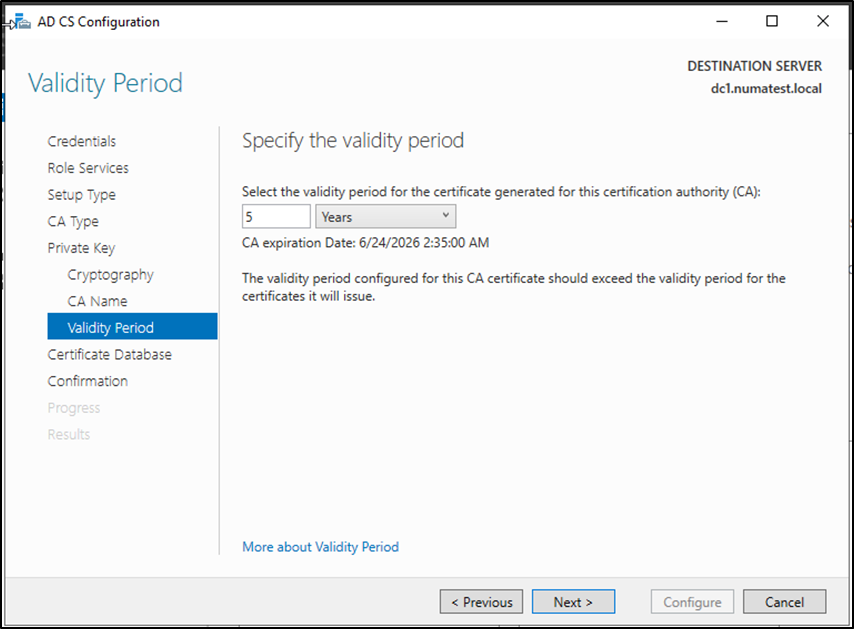This screenshot has height=629, width=854.
Task: Expand the Years unit dropdown
Action: pyautogui.click(x=385, y=217)
